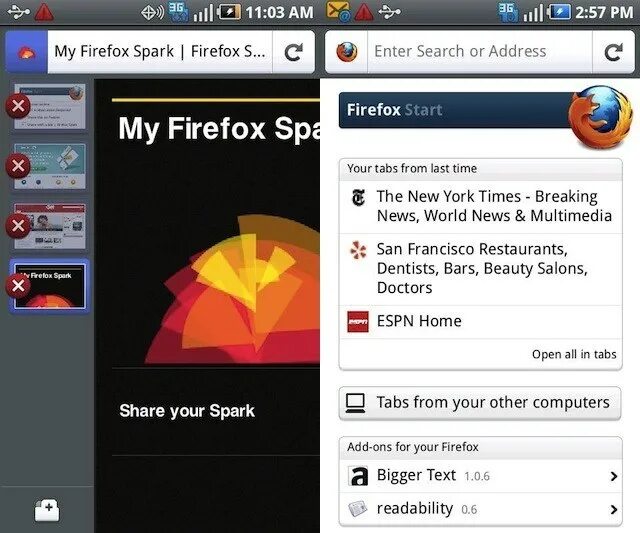
Task: Tap the ESPN favicon
Action: click(x=358, y=322)
